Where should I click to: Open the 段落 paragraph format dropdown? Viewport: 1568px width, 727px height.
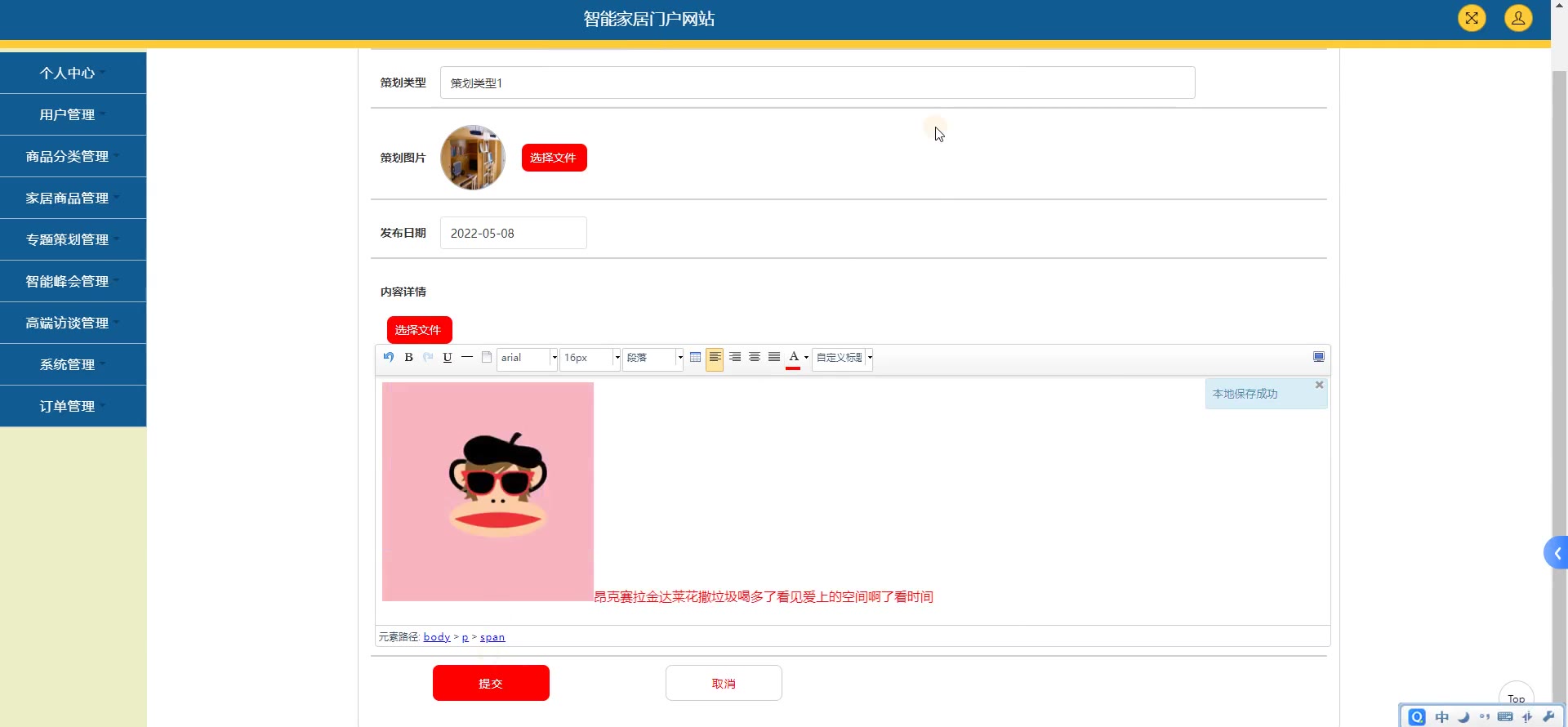[x=653, y=358]
